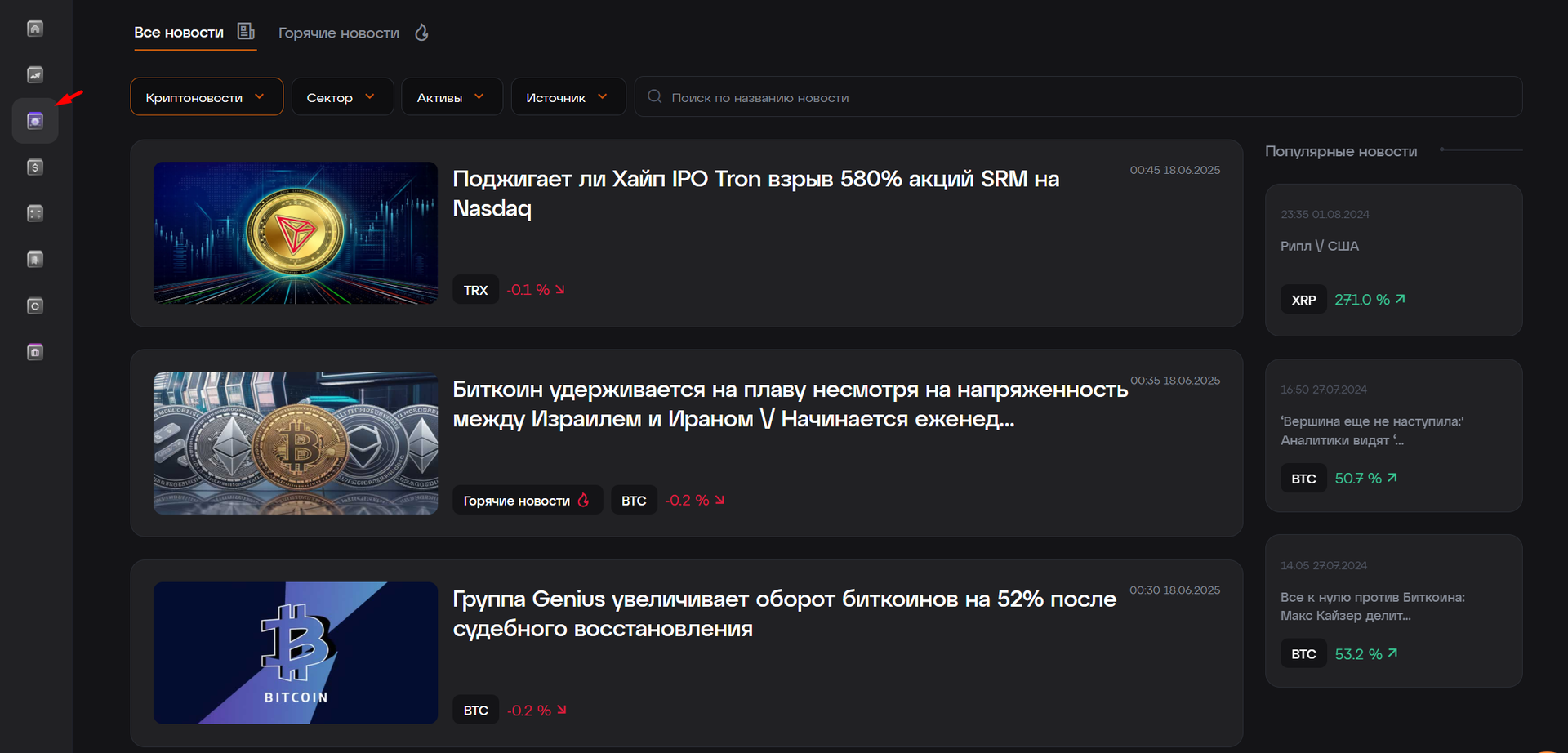The height and width of the screenshot is (753, 1568).
Task: Open popular news Все к нулю против Биткоина
Action: (1373, 606)
